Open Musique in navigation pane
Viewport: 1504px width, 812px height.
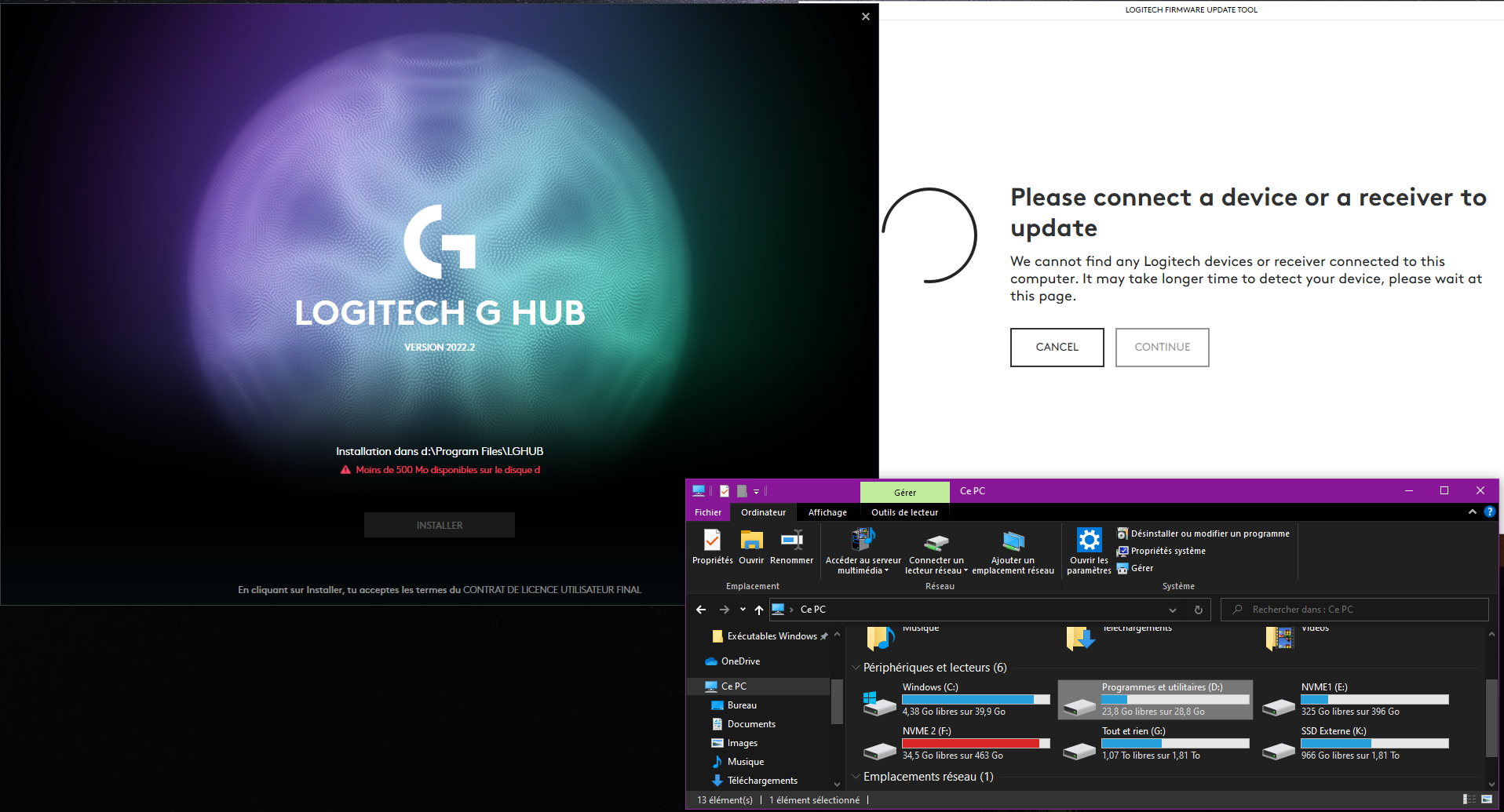pos(745,762)
